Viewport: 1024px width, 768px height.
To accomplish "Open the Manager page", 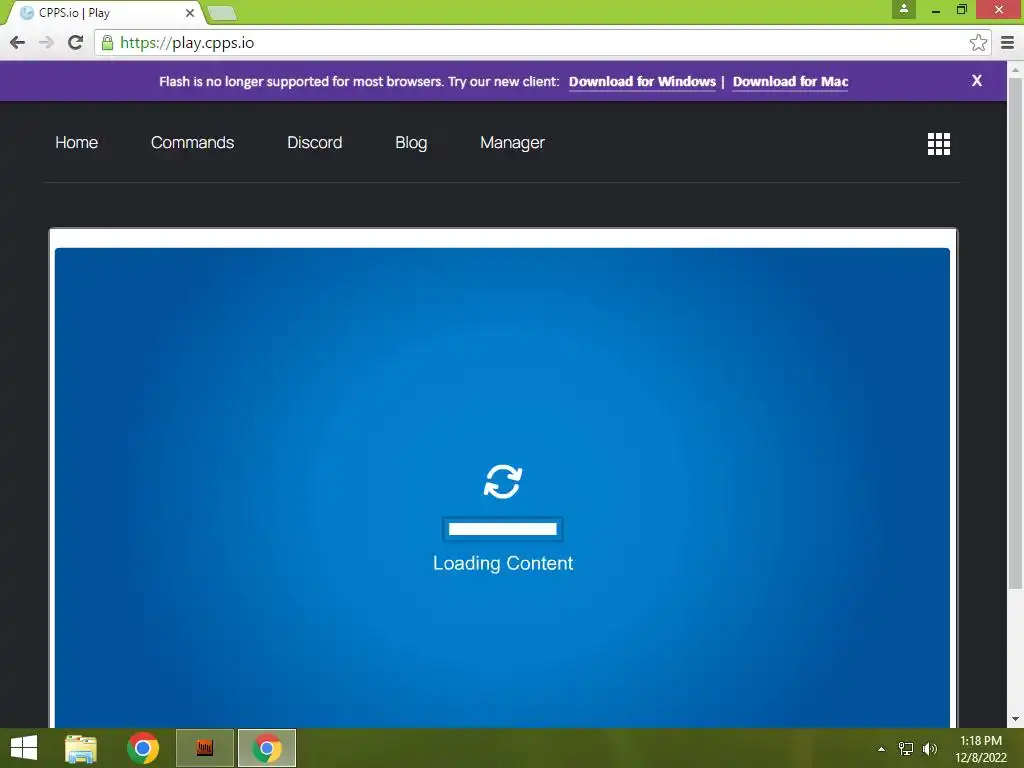I will click(512, 142).
